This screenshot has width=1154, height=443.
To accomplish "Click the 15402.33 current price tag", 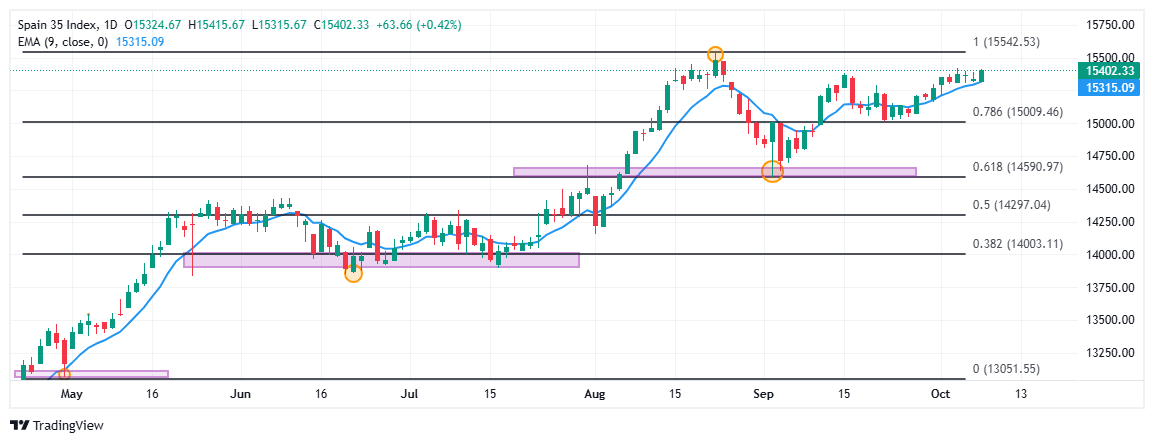I will tap(1109, 71).
